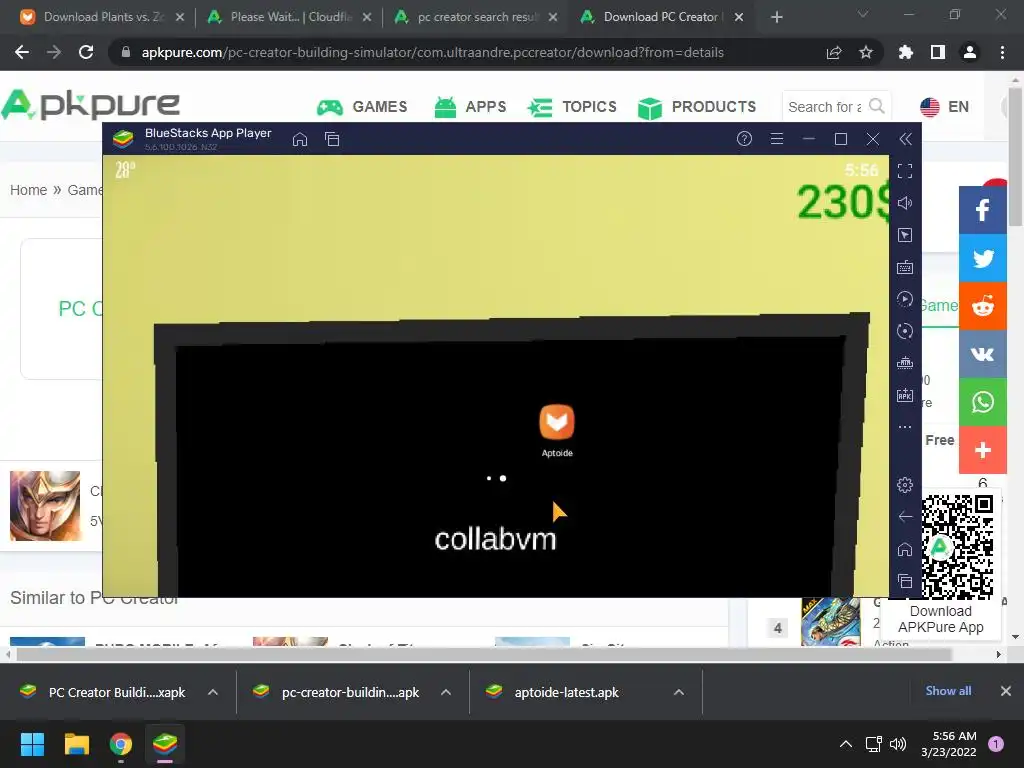Close the Download PC Creator tab

click(x=739, y=17)
